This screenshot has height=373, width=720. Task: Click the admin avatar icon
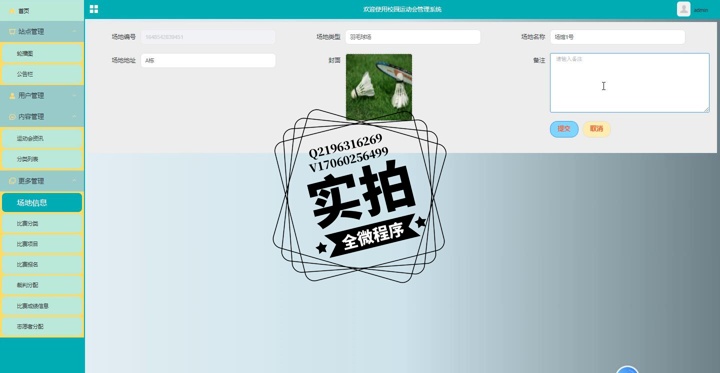click(683, 9)
